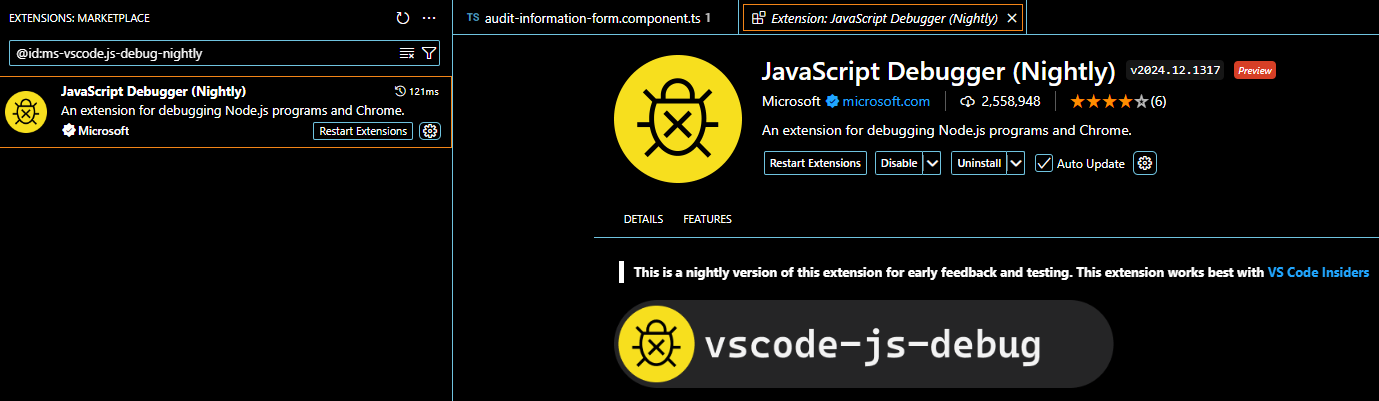Open the FEATURES tab
1379x401 pixels.
click(x=707, y=219)
